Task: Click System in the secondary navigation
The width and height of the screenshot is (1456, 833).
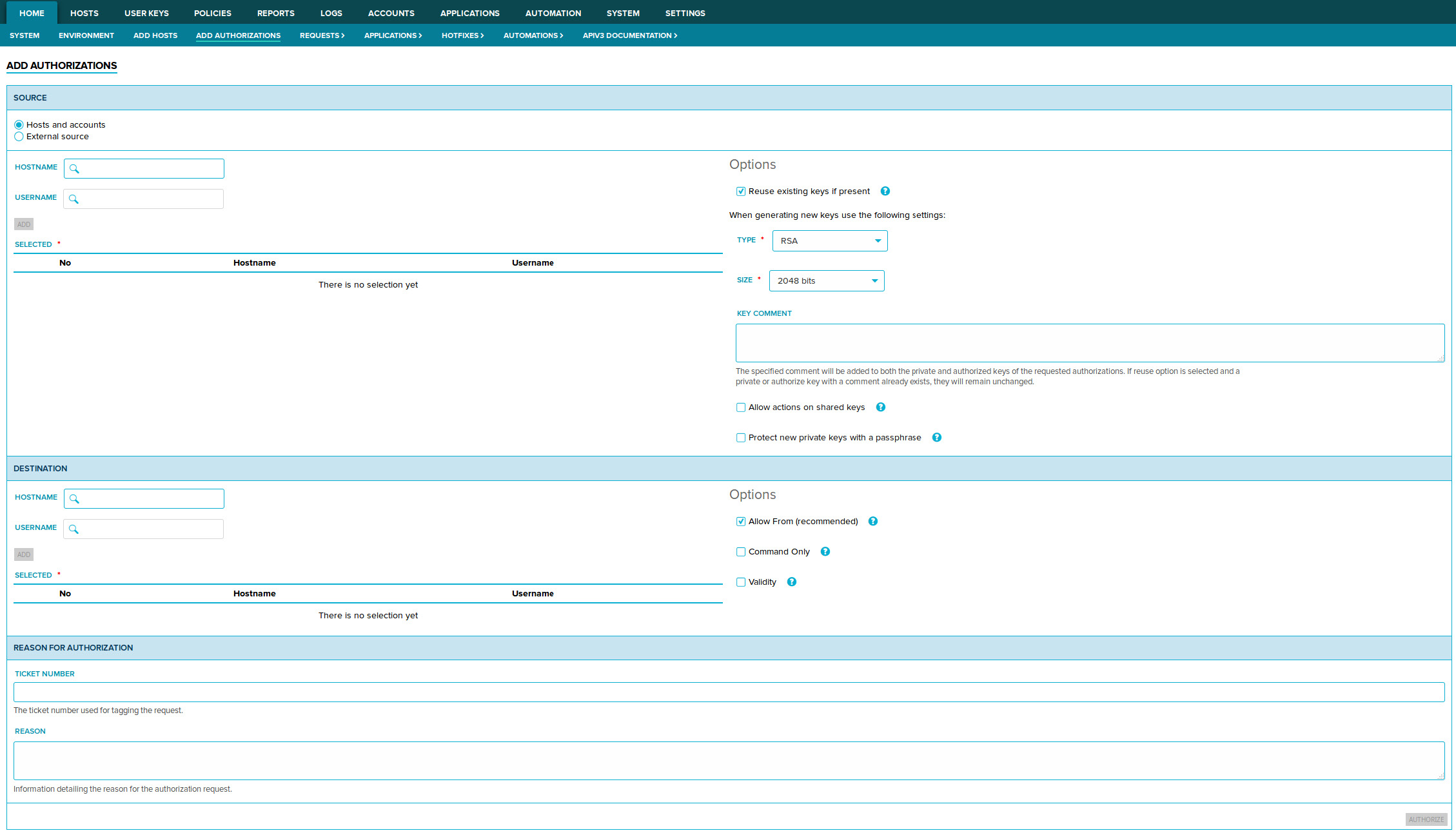Action: [x=25, y=35]
